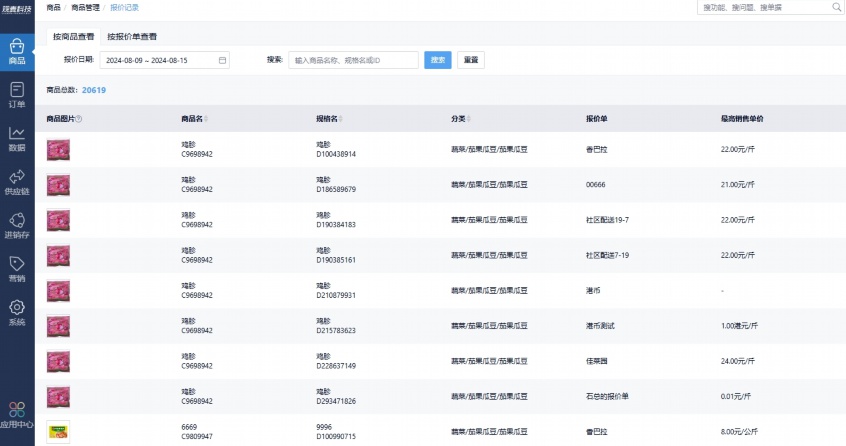Focus the product name search input
Screen dimensions: 846x446
coord(353,60)
